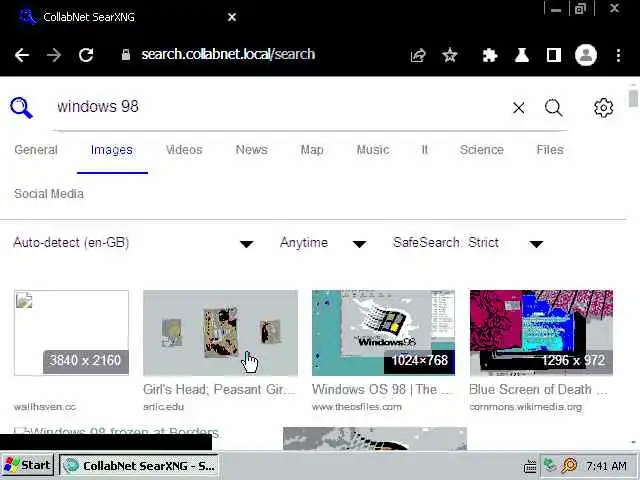Click the www.theosfiles.com source text

(x=357, y=407)
